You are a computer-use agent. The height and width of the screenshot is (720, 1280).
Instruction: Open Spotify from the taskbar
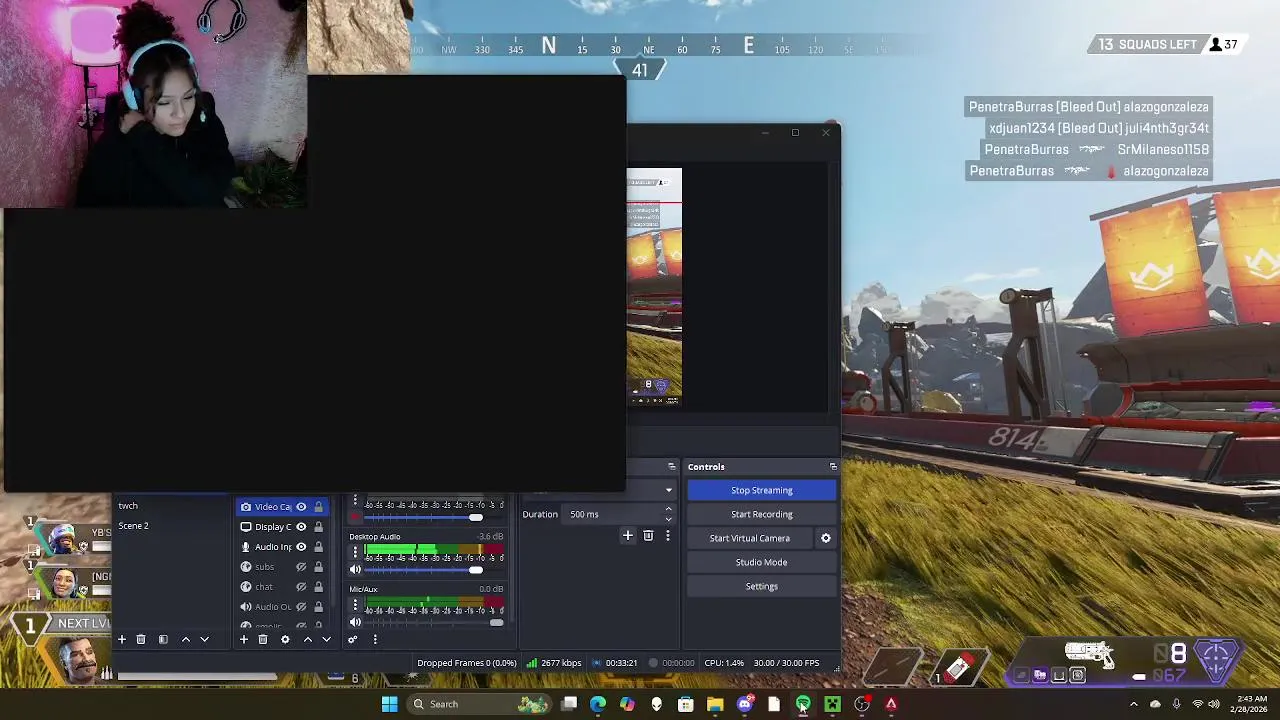pos(803,704)
